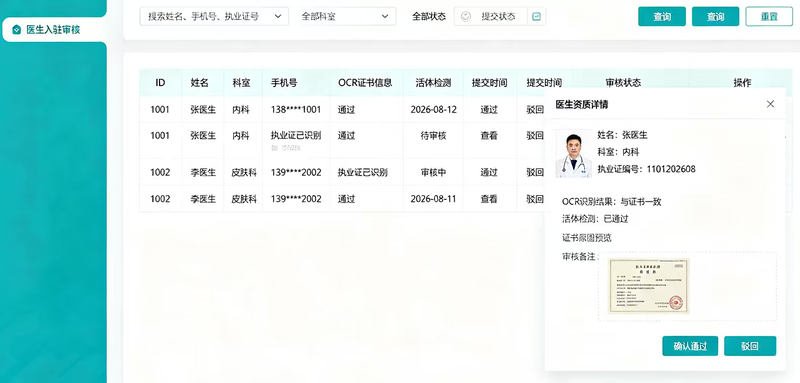
Task: Click 科室：内科 in the dialog
Action: click(x=618, y=152)
